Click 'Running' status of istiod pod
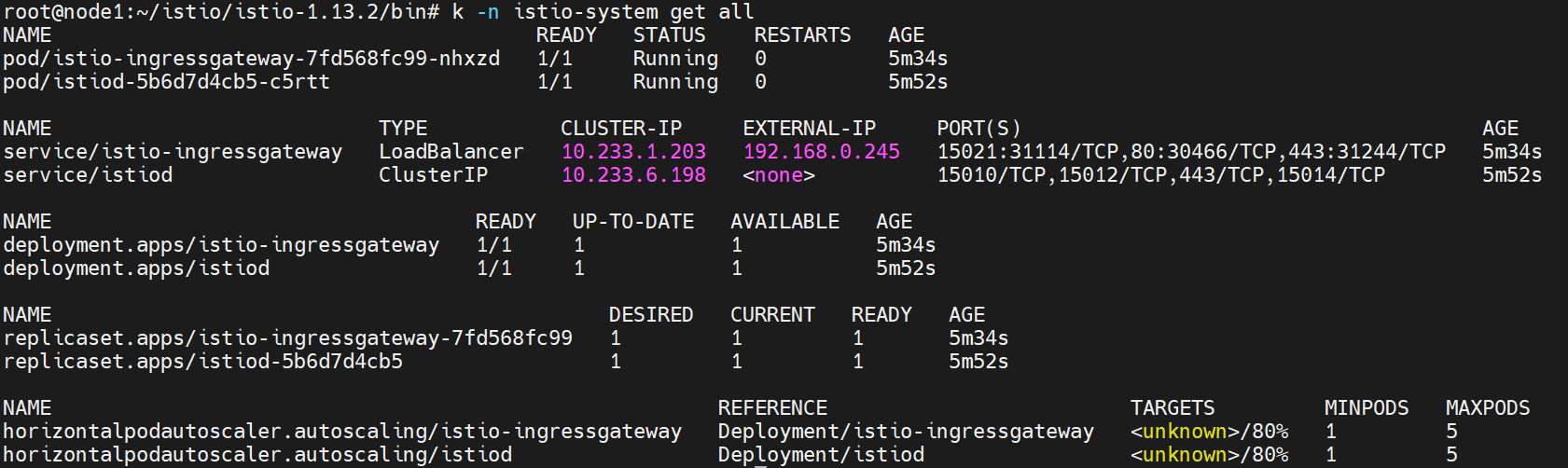Screen dimensions: 1568x468 pos(676,82)
